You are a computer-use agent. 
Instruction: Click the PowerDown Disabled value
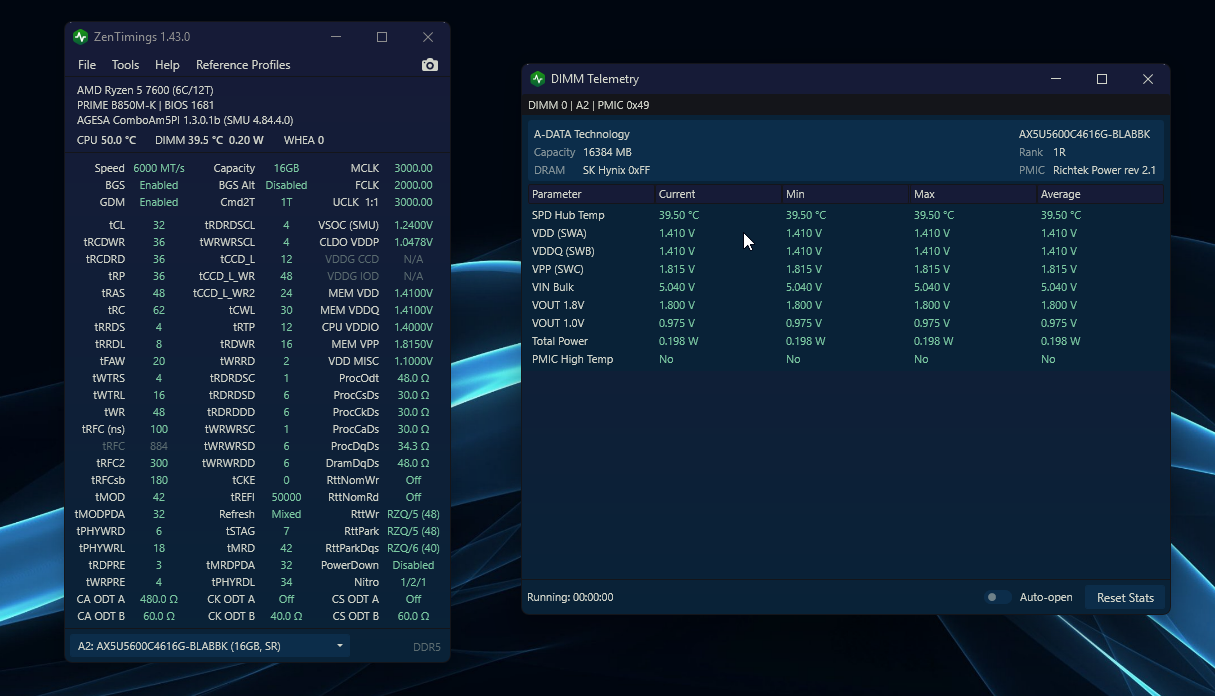(x=413, y=565)
